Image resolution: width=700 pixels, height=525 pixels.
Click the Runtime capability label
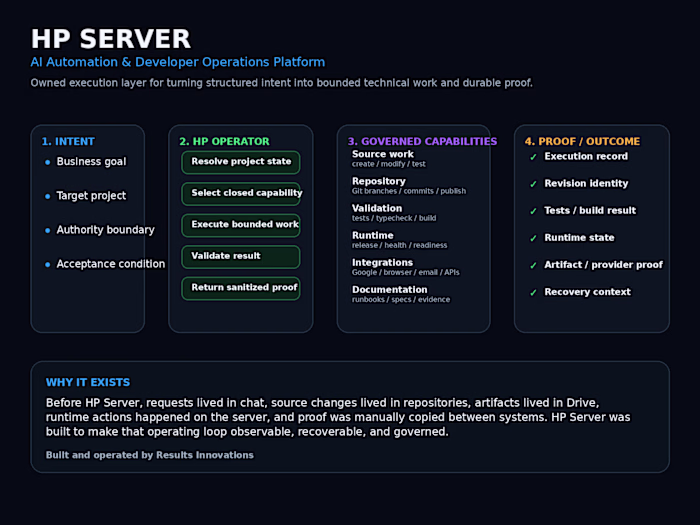373,236
